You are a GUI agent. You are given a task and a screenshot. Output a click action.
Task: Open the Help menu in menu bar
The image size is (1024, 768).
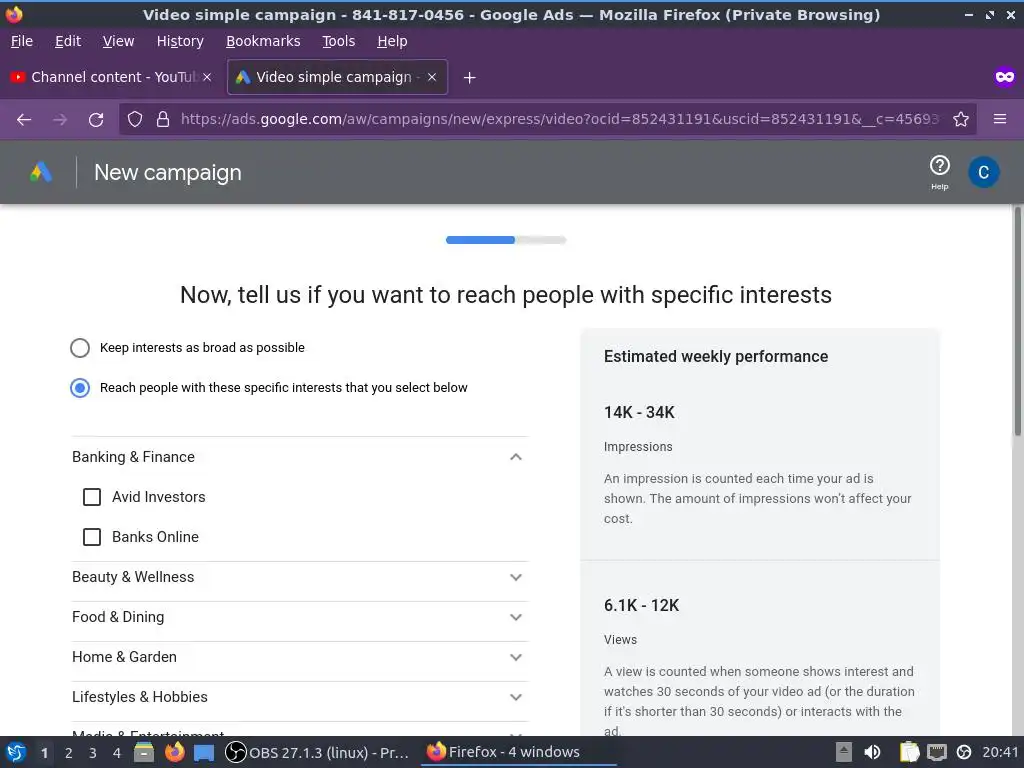point(392,41)
